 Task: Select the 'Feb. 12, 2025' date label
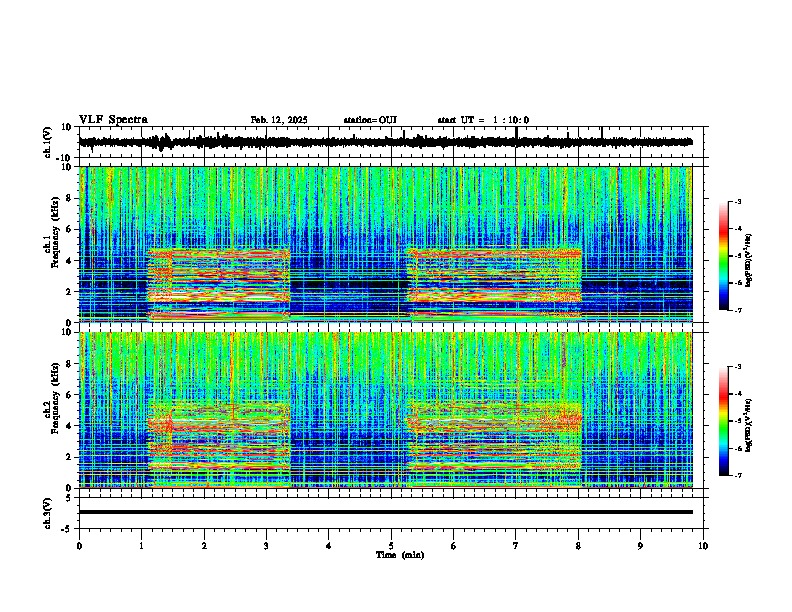point(279,120)
